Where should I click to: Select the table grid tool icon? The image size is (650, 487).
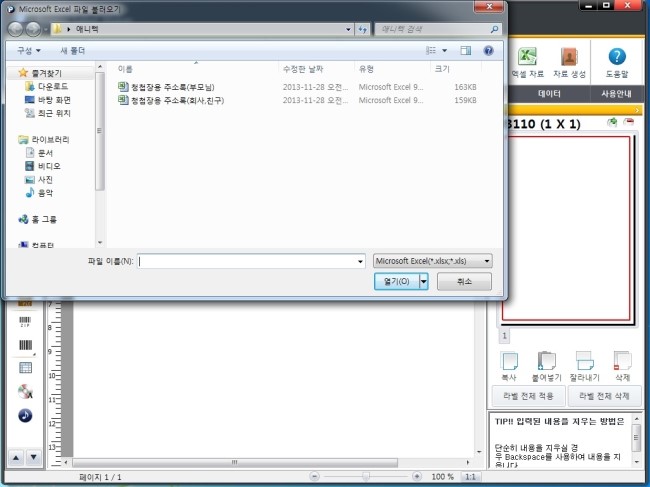click(x=25, y=368)
